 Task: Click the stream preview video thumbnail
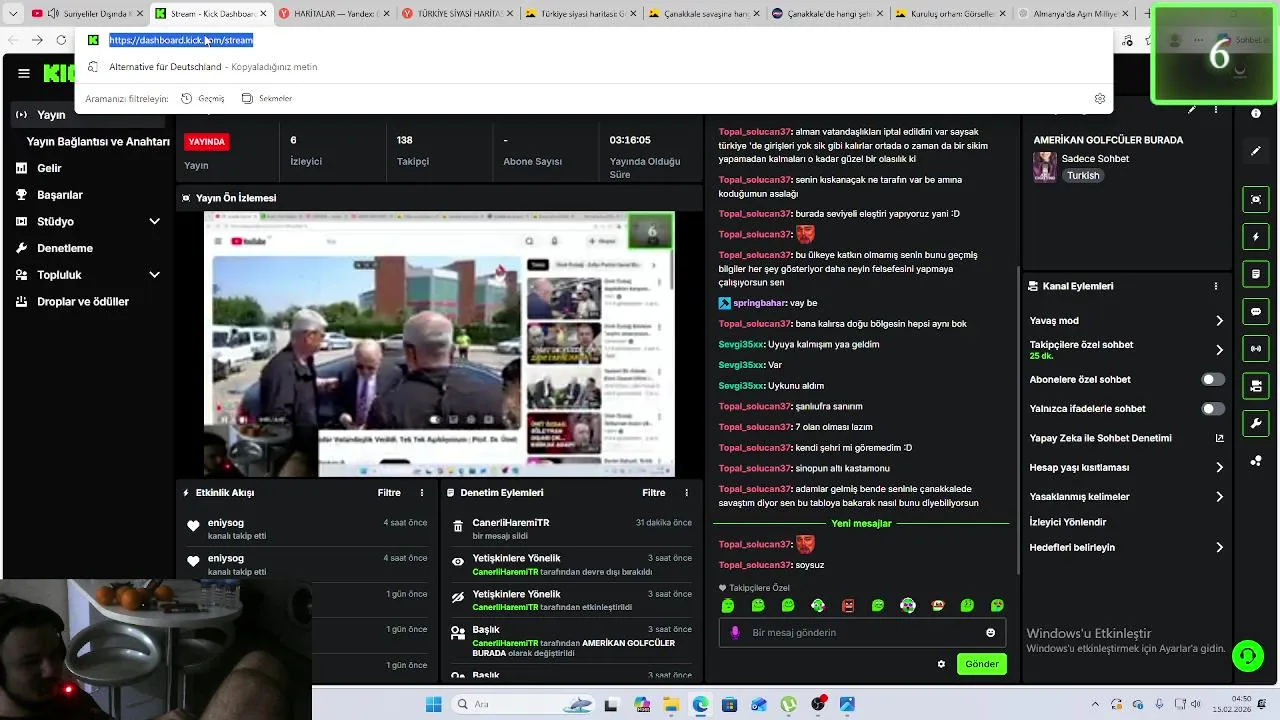(439, 344)
